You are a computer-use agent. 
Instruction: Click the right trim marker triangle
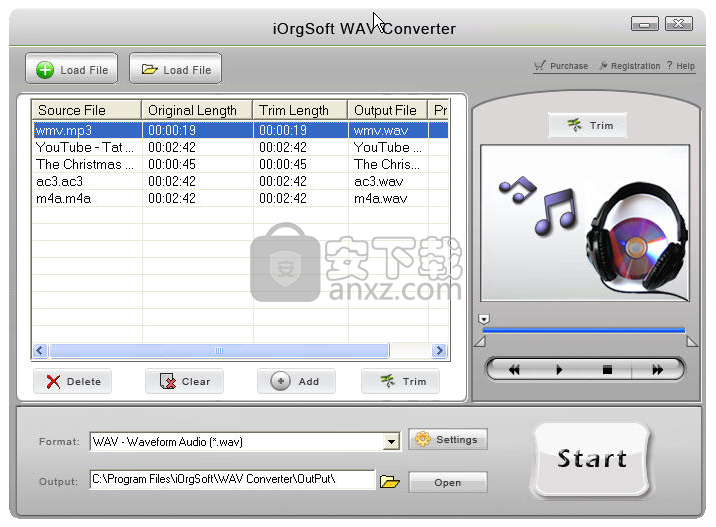pos(692,341)
